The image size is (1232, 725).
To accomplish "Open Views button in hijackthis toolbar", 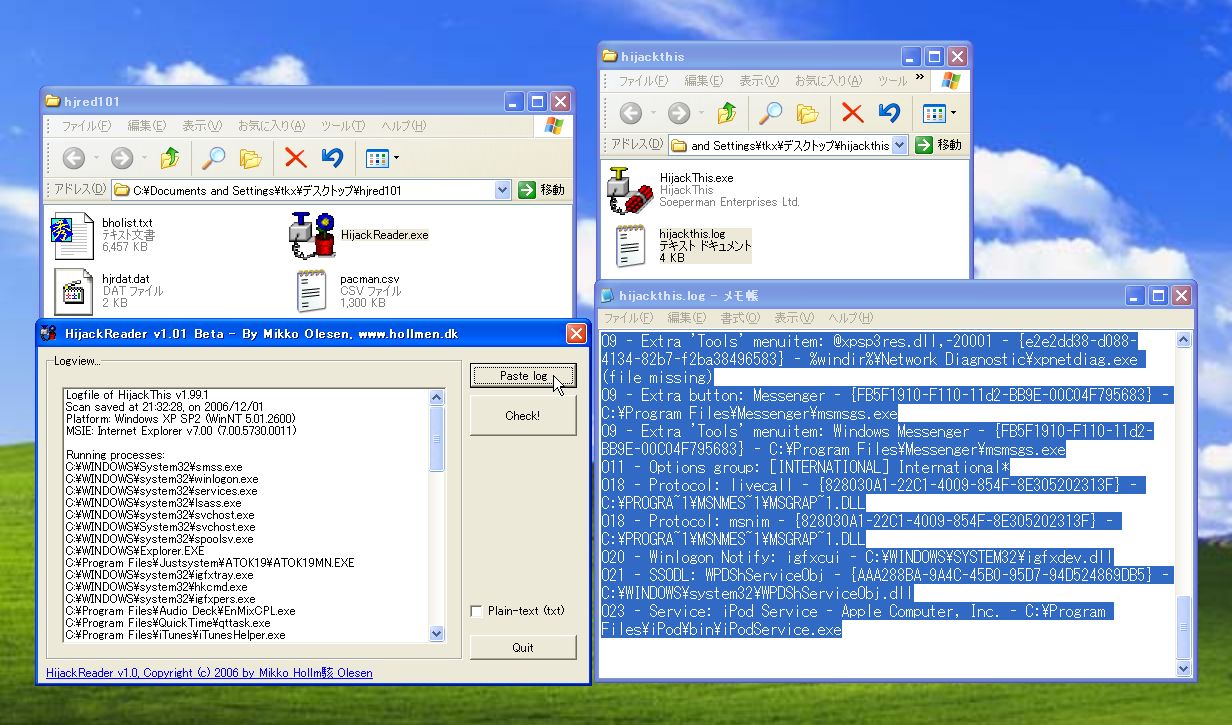I will click(x=939, y=112).
